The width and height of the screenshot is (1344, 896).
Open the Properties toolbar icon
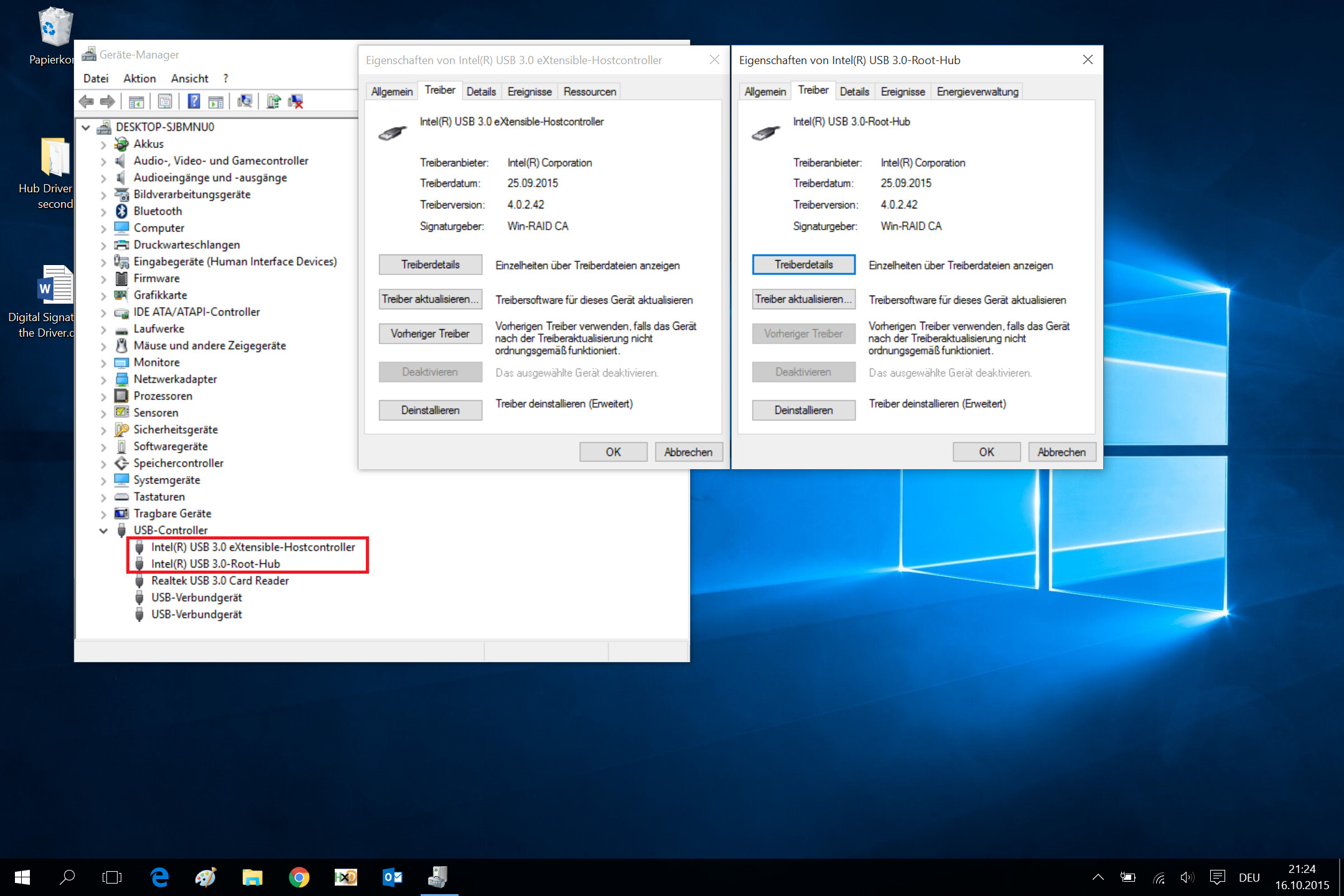165,101
